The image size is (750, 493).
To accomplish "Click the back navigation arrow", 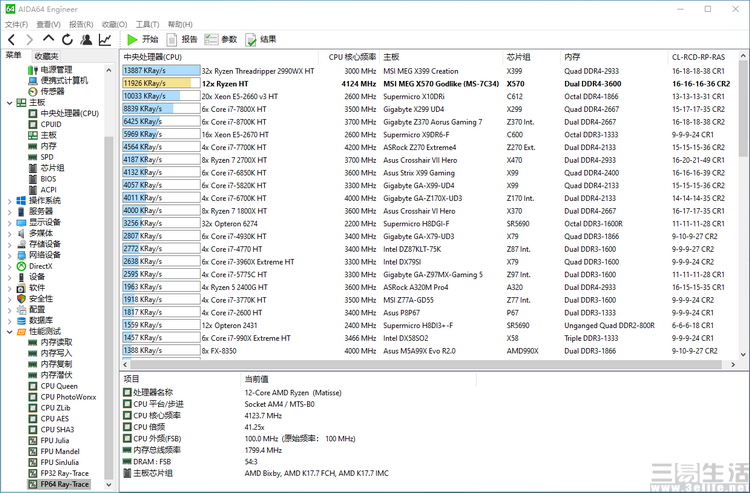I will click(x=13, y=40).
